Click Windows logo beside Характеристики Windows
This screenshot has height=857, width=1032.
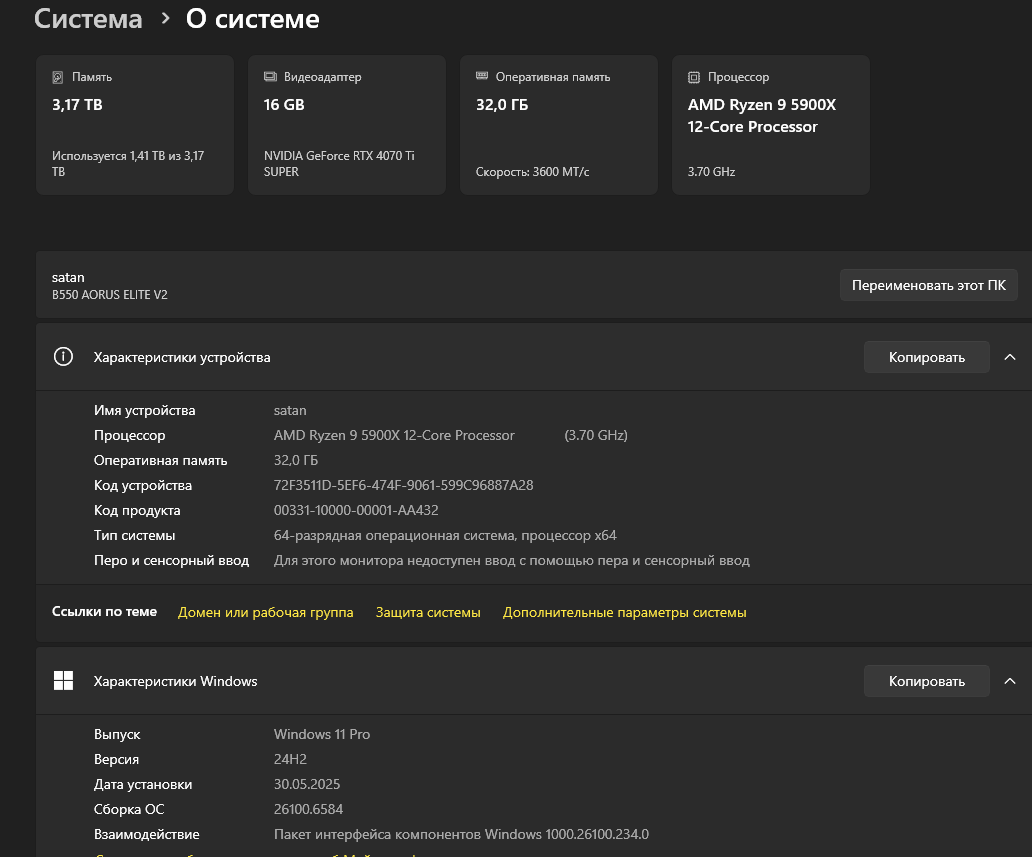tap(63, 681)
